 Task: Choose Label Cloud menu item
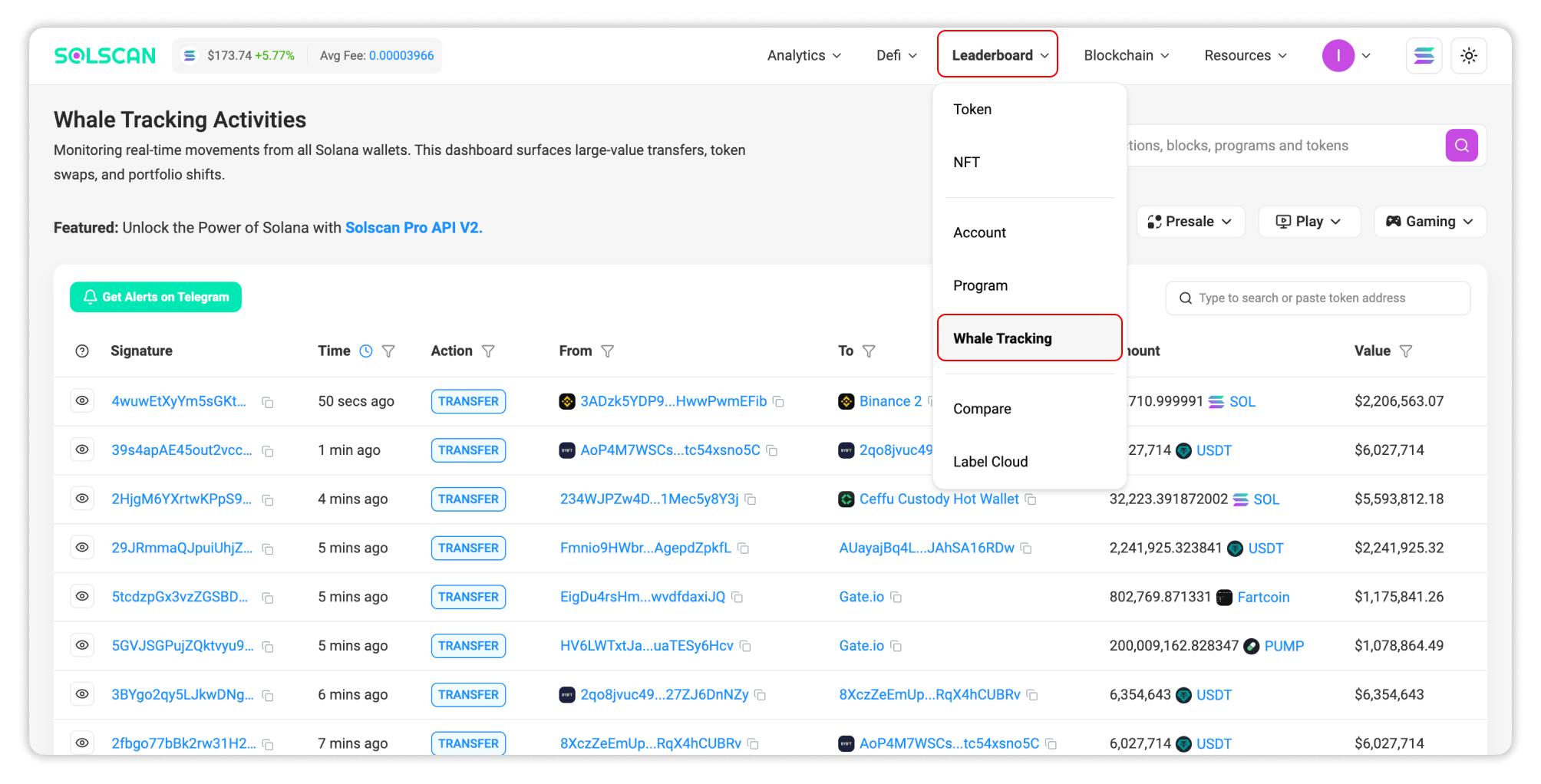coord(990,462)
